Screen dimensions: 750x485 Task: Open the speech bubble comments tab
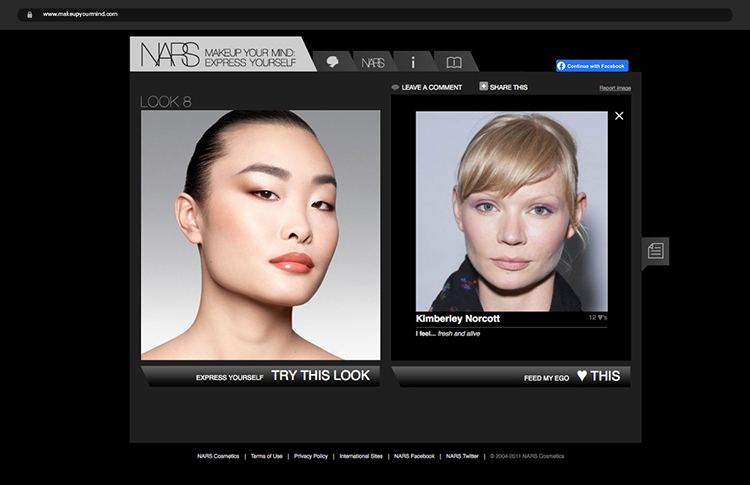pyautogui.click(x=333, y=62)
